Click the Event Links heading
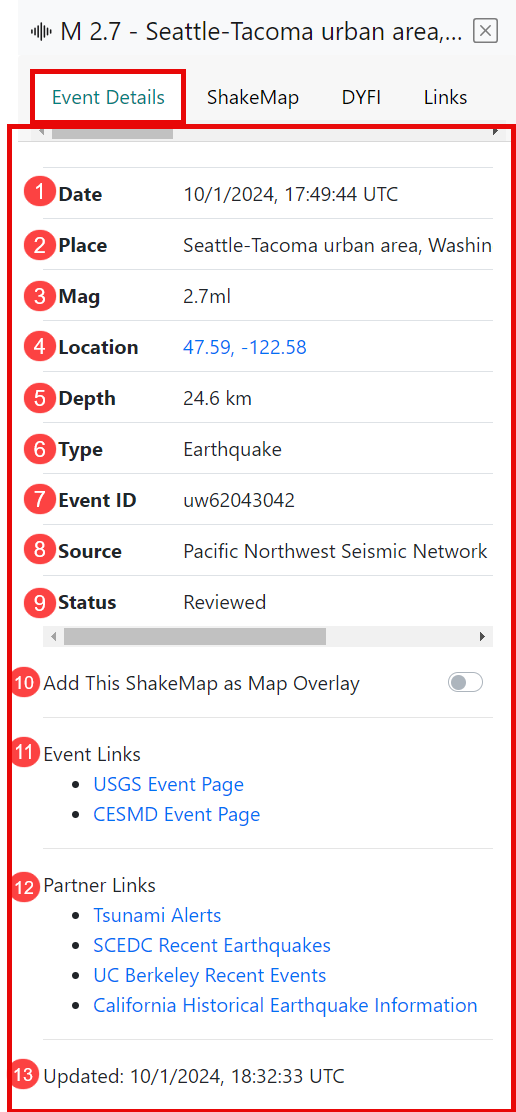 tap(92, 754)
